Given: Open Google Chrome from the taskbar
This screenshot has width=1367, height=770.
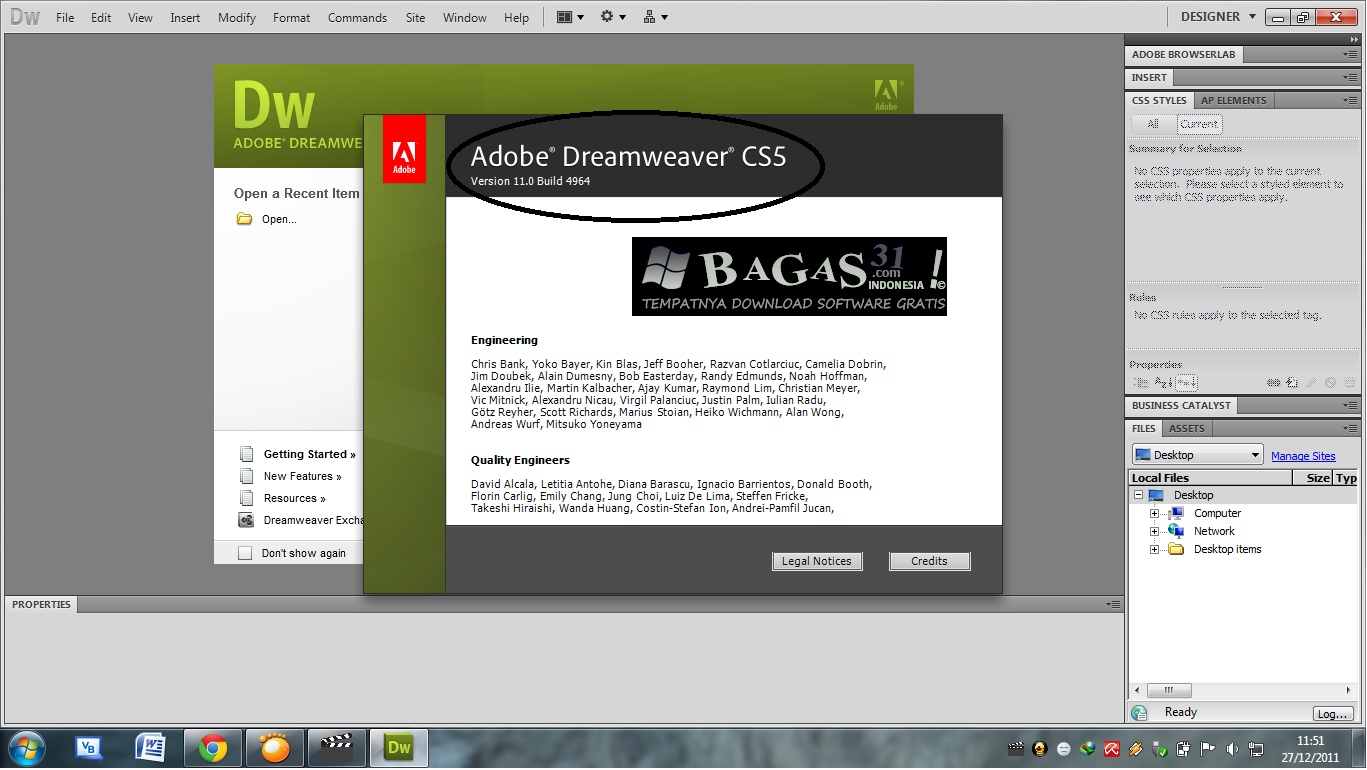Looking at the screenshot, I should 212,747.
